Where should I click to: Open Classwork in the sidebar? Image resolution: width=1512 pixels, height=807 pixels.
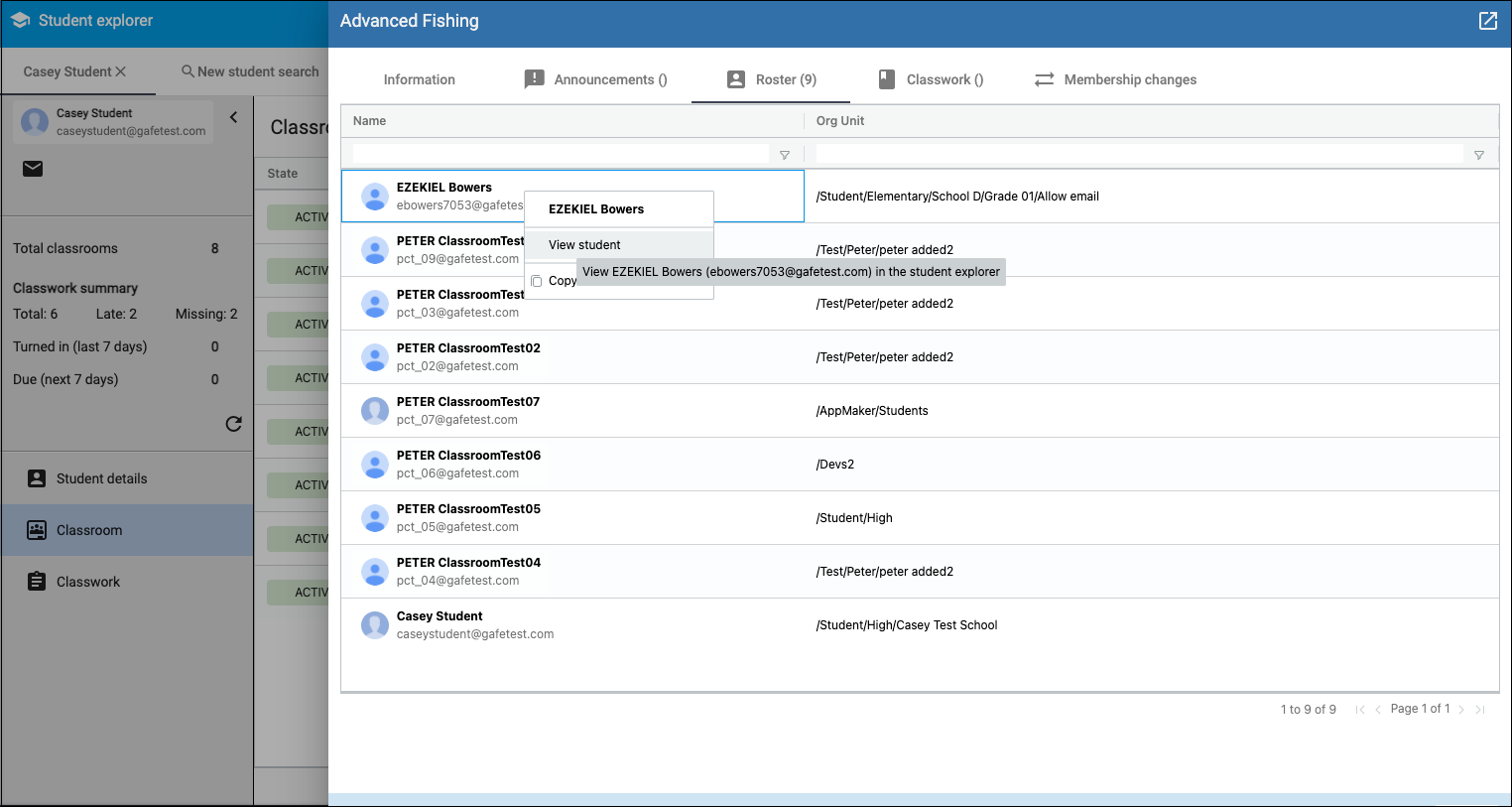coord(127,582)
